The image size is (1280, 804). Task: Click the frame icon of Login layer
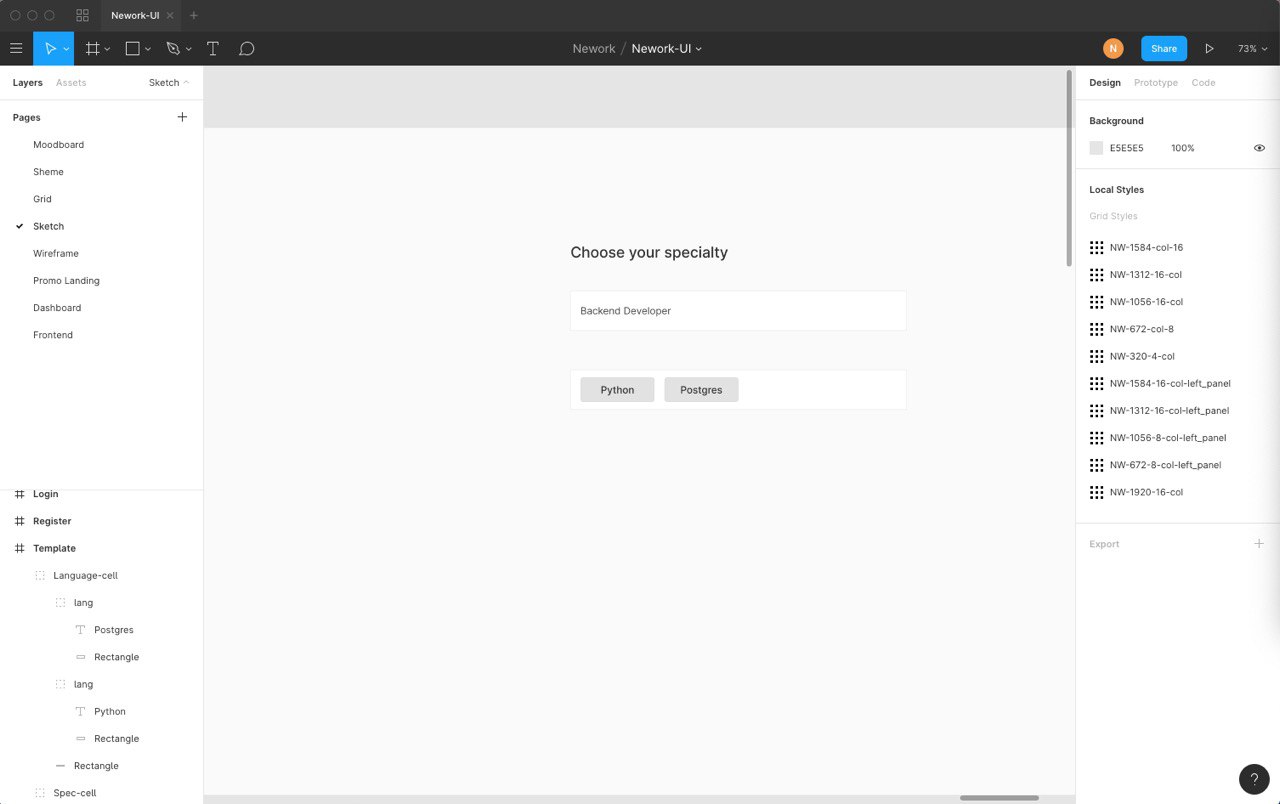pyautogui.click(x=19, y=494)
